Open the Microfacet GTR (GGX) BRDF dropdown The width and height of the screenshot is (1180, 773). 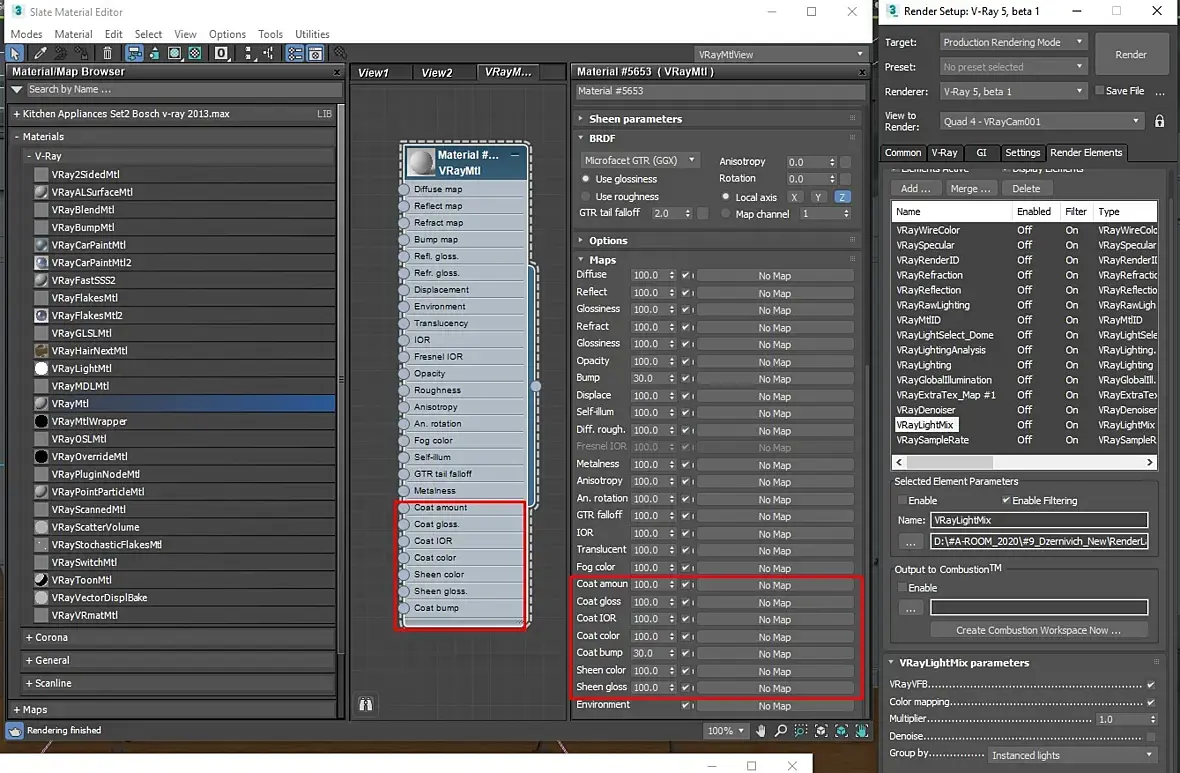tap(639, 160)
